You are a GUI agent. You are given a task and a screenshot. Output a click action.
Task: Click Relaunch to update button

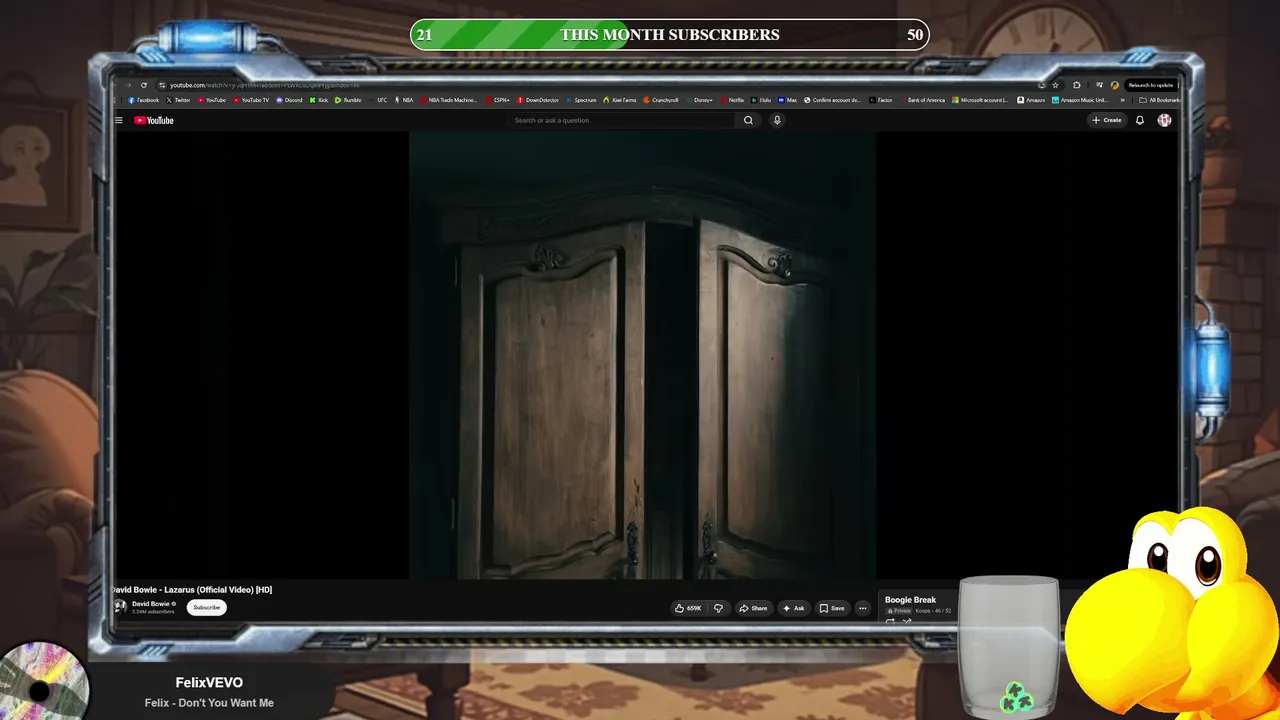[x=1151, y=85]
